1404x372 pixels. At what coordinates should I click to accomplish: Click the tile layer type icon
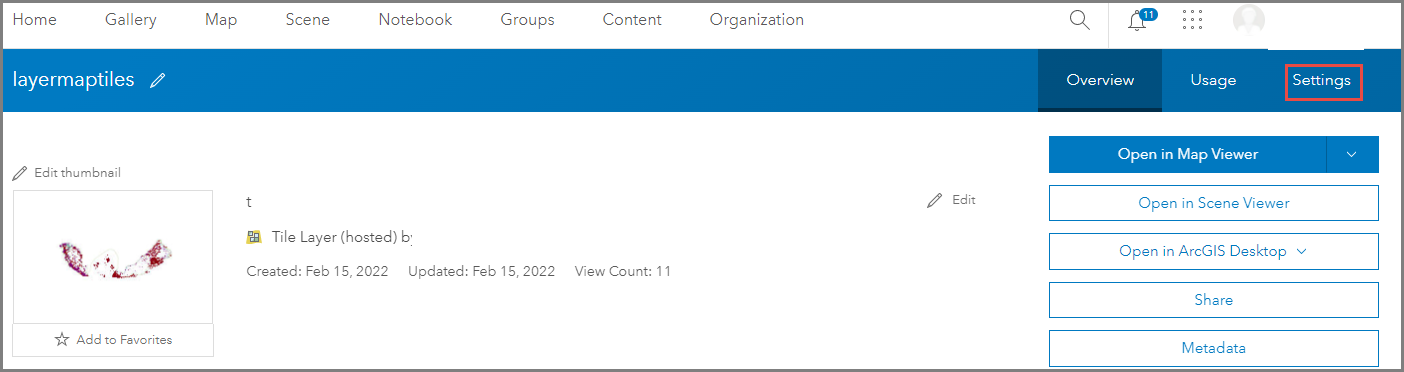point(254,237)
